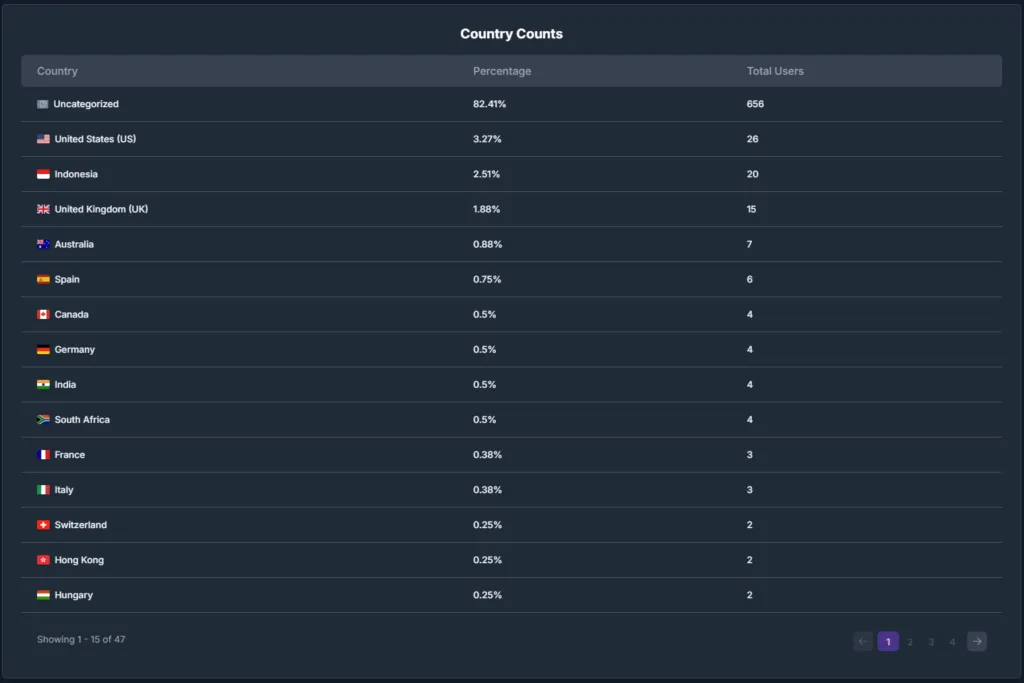The height and width of the screenshot is (683, 1024).
Task: Jump to page 3 of country list
Action: coord(931,642)
